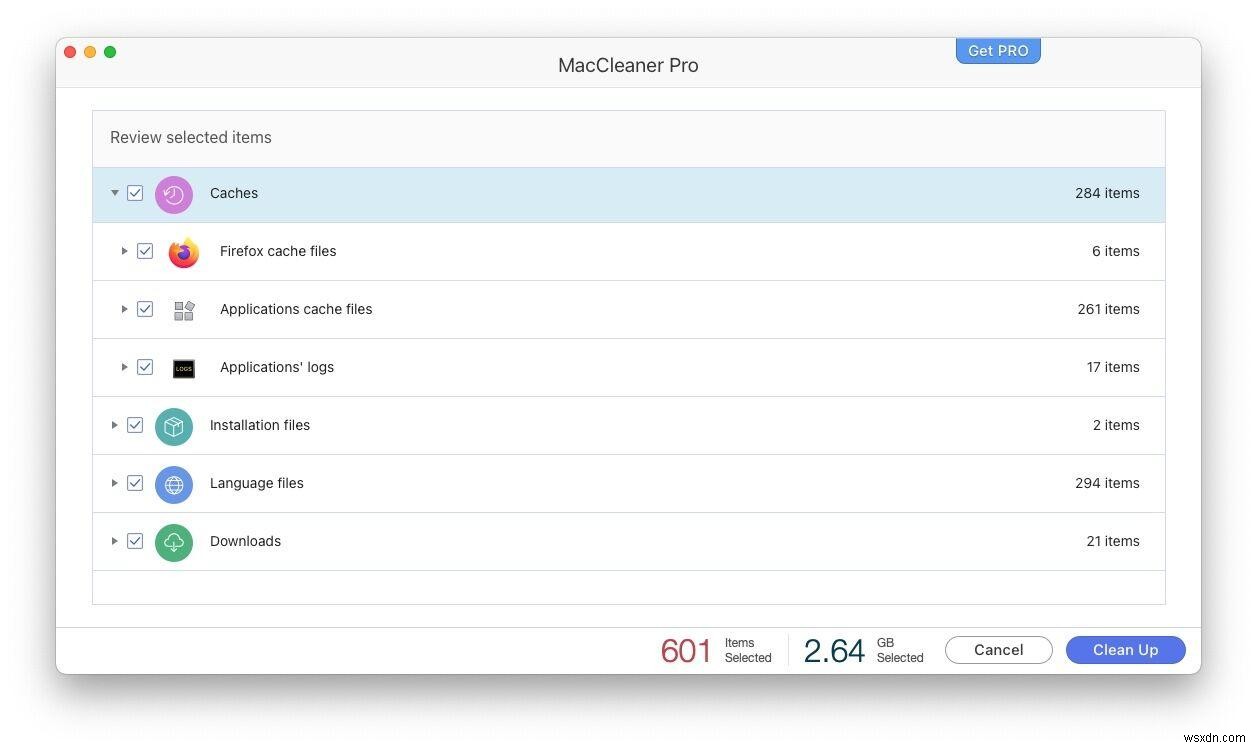This screenshot has height=748, width=1257.
Task: Open the Installation files entry
Action: 260,425
